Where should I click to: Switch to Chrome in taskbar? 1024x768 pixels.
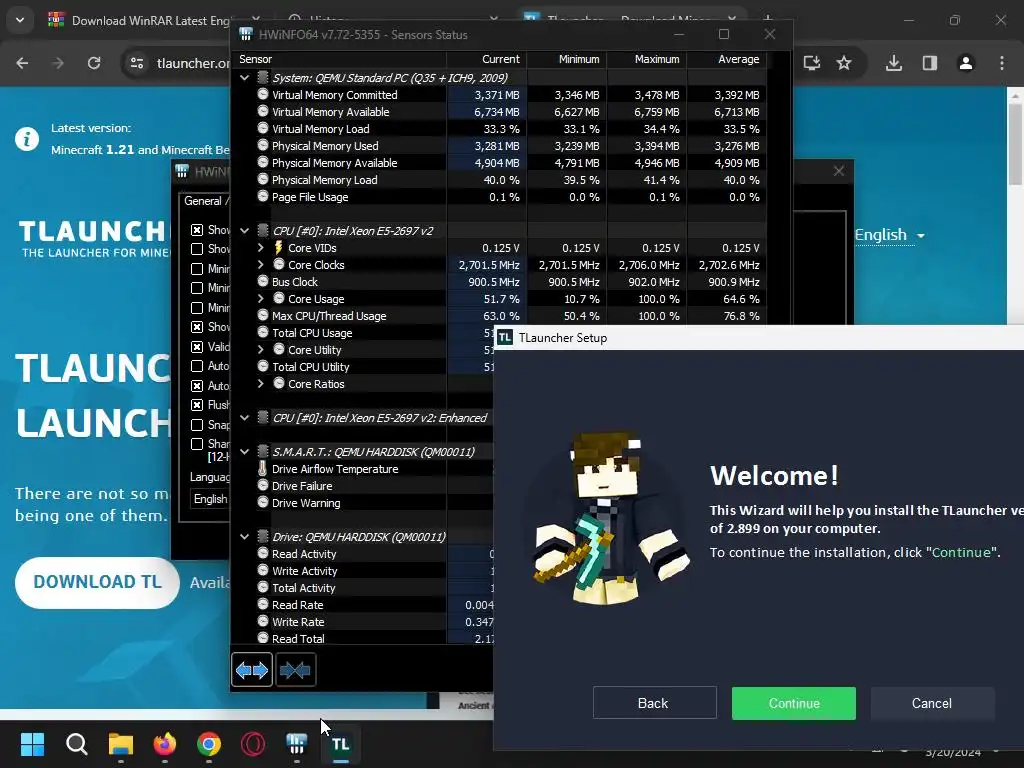tap(209, 744)
